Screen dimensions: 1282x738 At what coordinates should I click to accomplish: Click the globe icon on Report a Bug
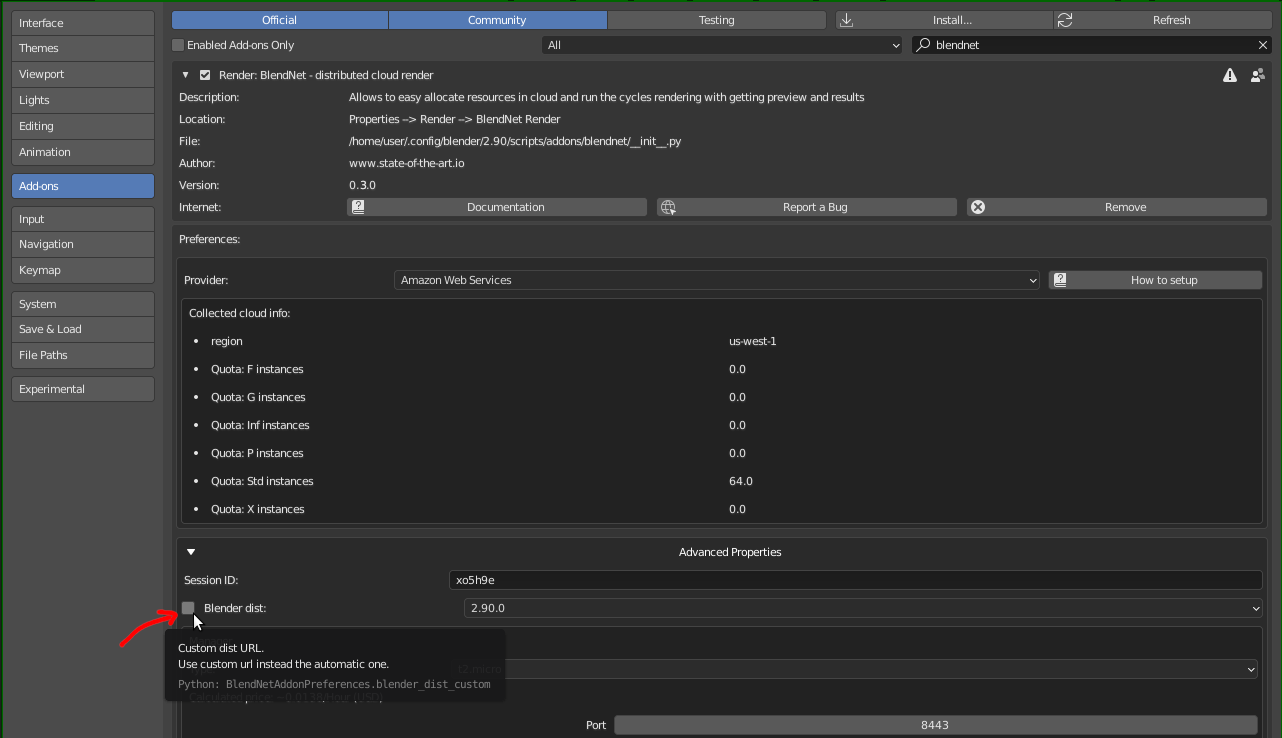(x=668, y=207)
